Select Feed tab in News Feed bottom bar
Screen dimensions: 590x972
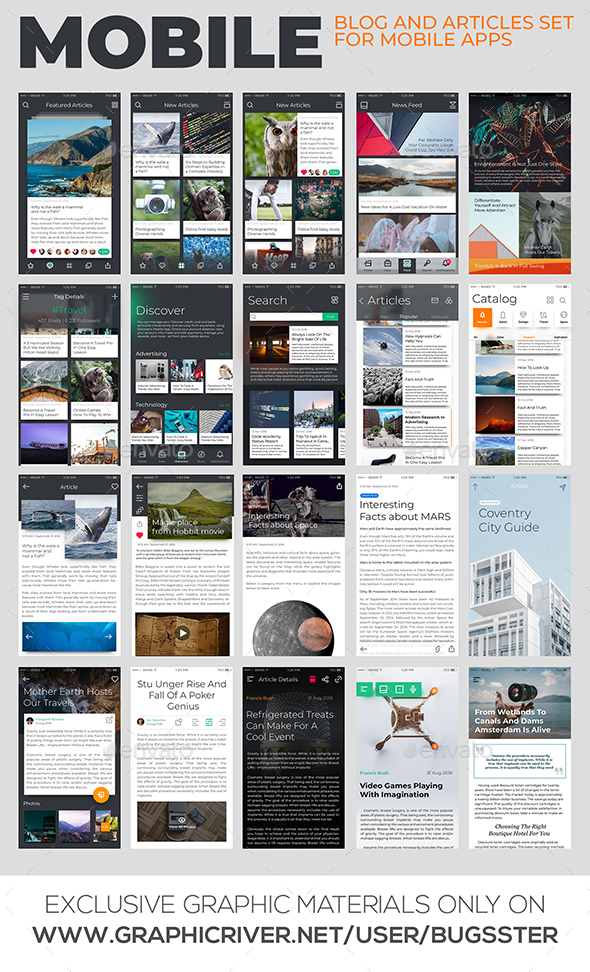pyautogui.click(x=407, y=265)
